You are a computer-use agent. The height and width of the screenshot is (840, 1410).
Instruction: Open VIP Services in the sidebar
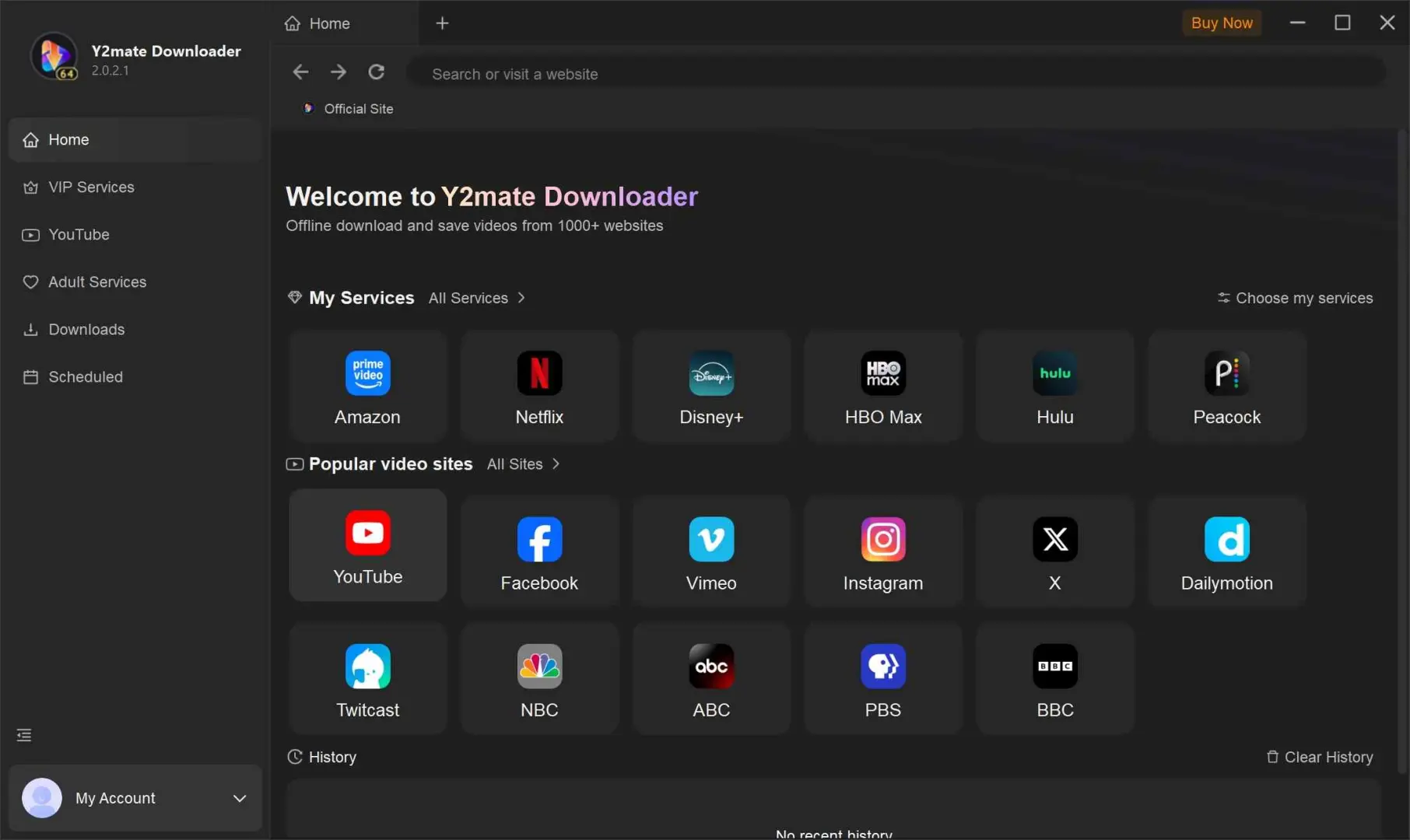135,187
